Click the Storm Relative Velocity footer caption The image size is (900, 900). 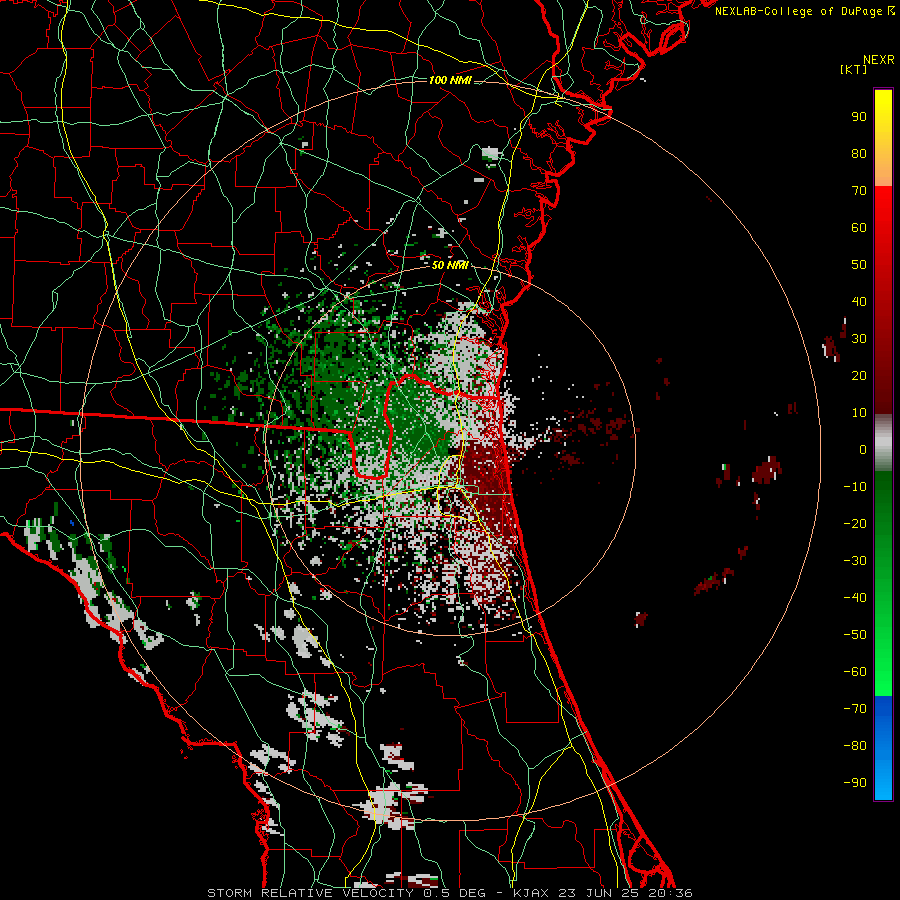pos(449,893)
